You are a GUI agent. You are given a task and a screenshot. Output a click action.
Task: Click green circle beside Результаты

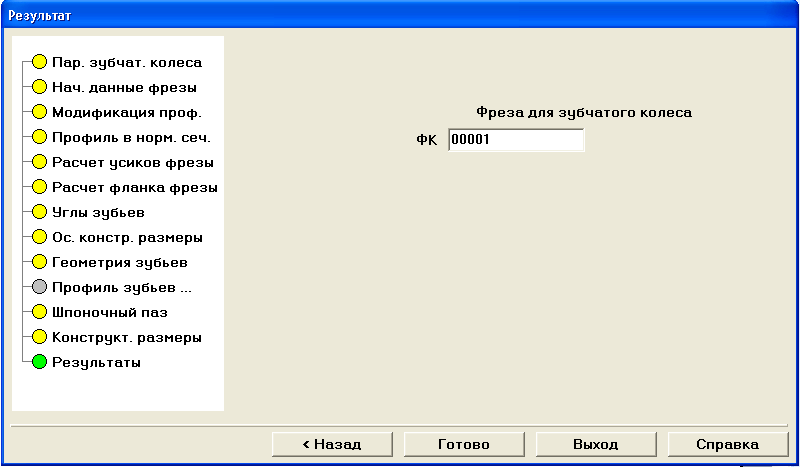click(39, 362)
